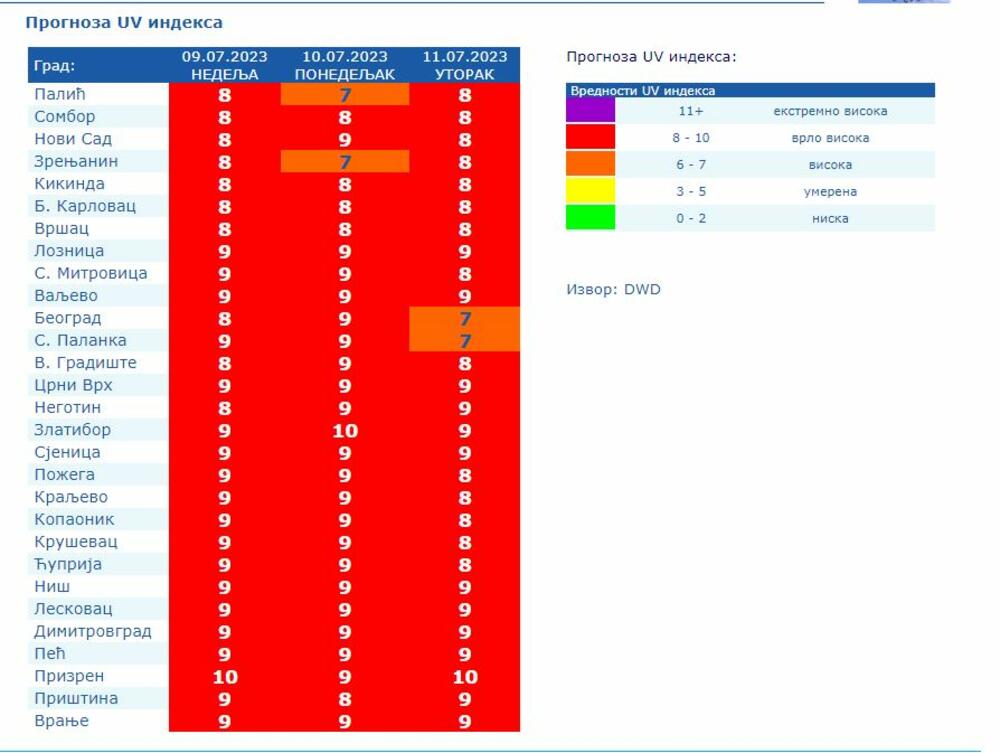The width and height of the screenshot is (1000, 753).
Task: Click the 11.07.2023 УТОРАК column header
Action: (465, 66)
